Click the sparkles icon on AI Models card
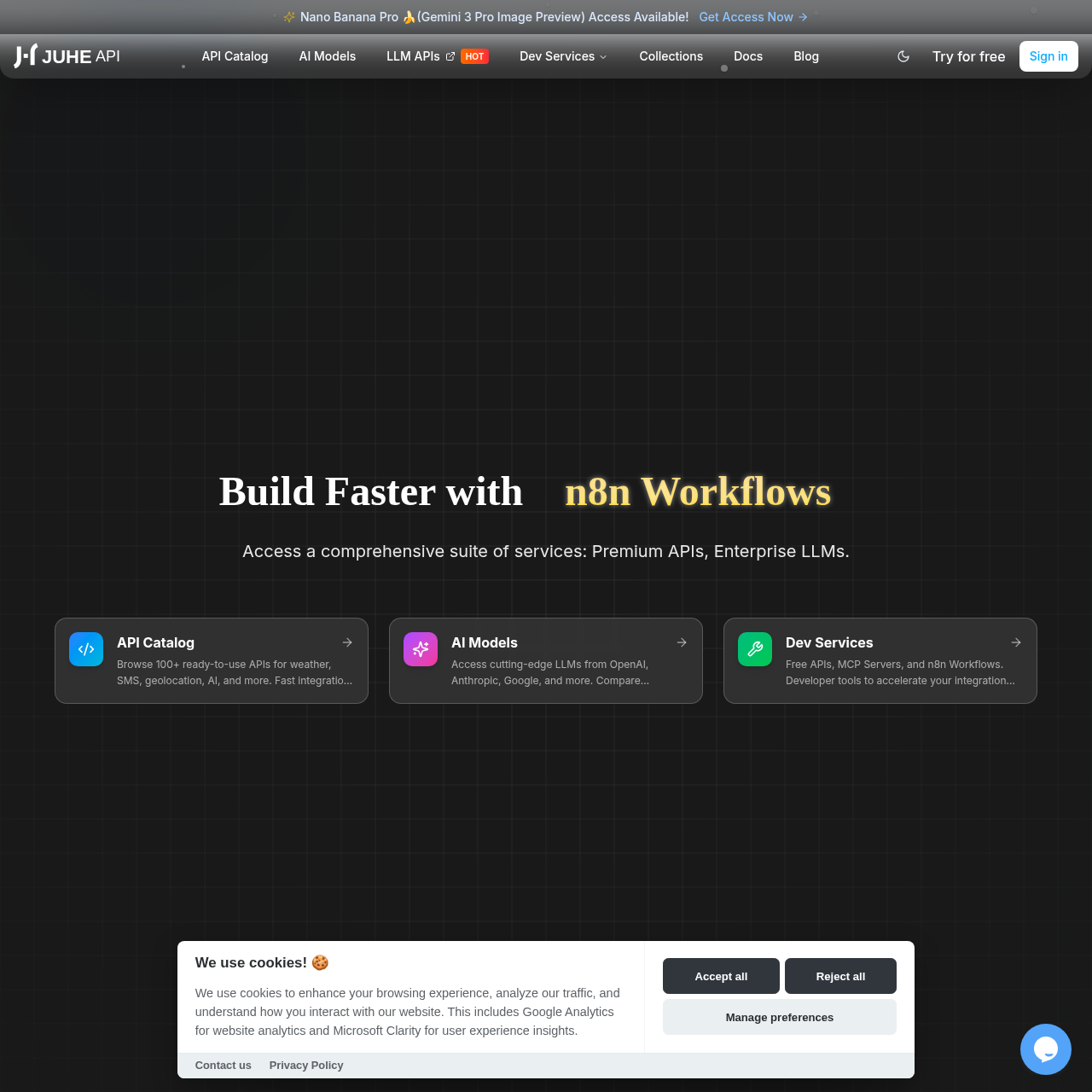The height and width of the screenshot is (1092, 1092). click(x=420, y=649)
